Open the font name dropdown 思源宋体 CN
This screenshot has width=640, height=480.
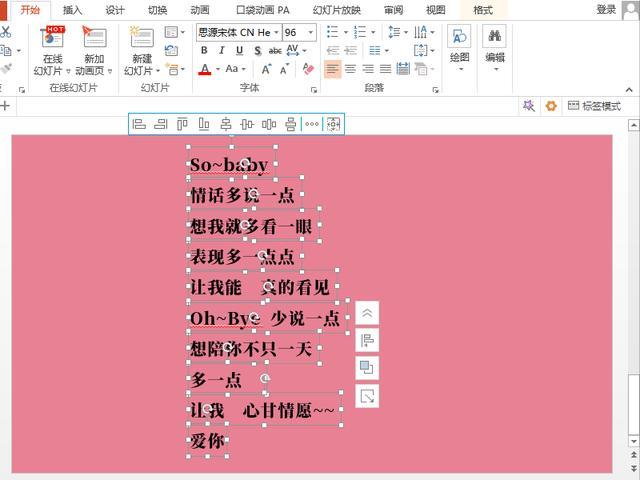(237, 32)
